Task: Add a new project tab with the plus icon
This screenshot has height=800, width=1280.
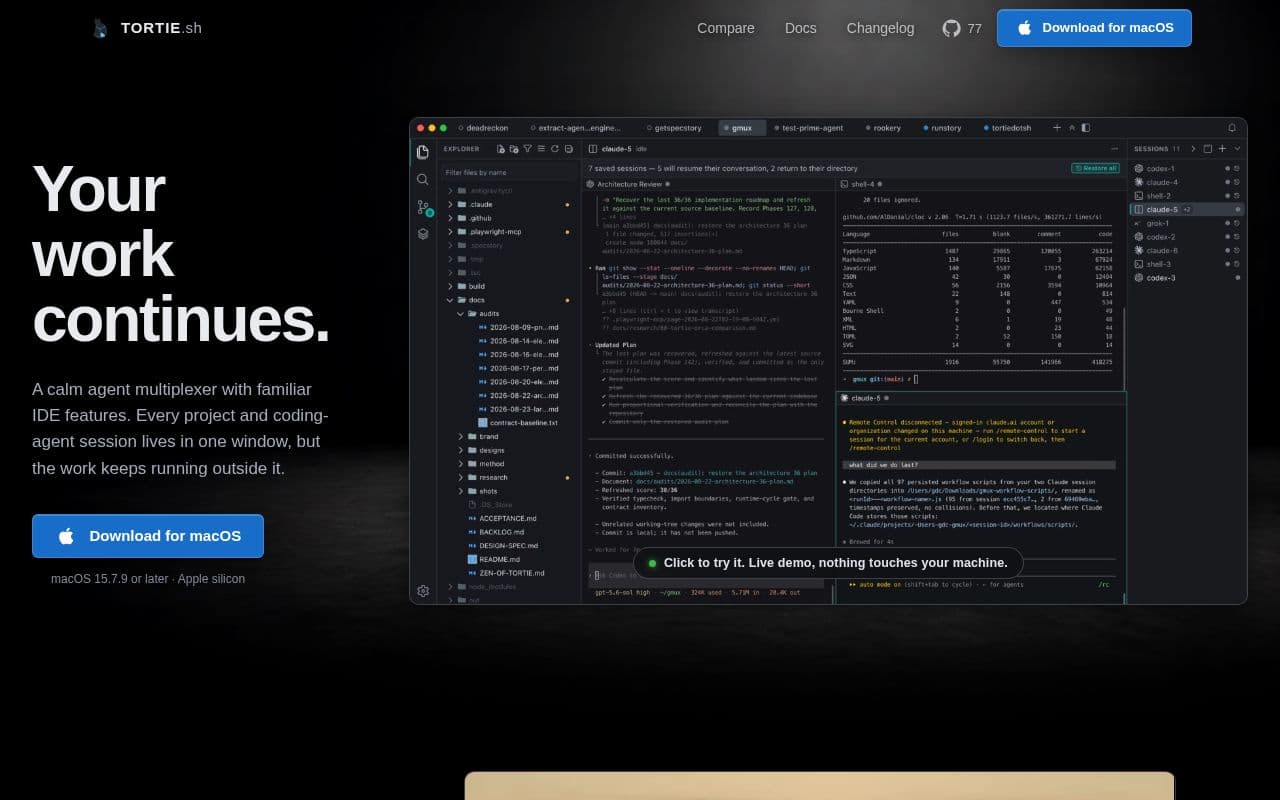Action: coord(1057,128)
